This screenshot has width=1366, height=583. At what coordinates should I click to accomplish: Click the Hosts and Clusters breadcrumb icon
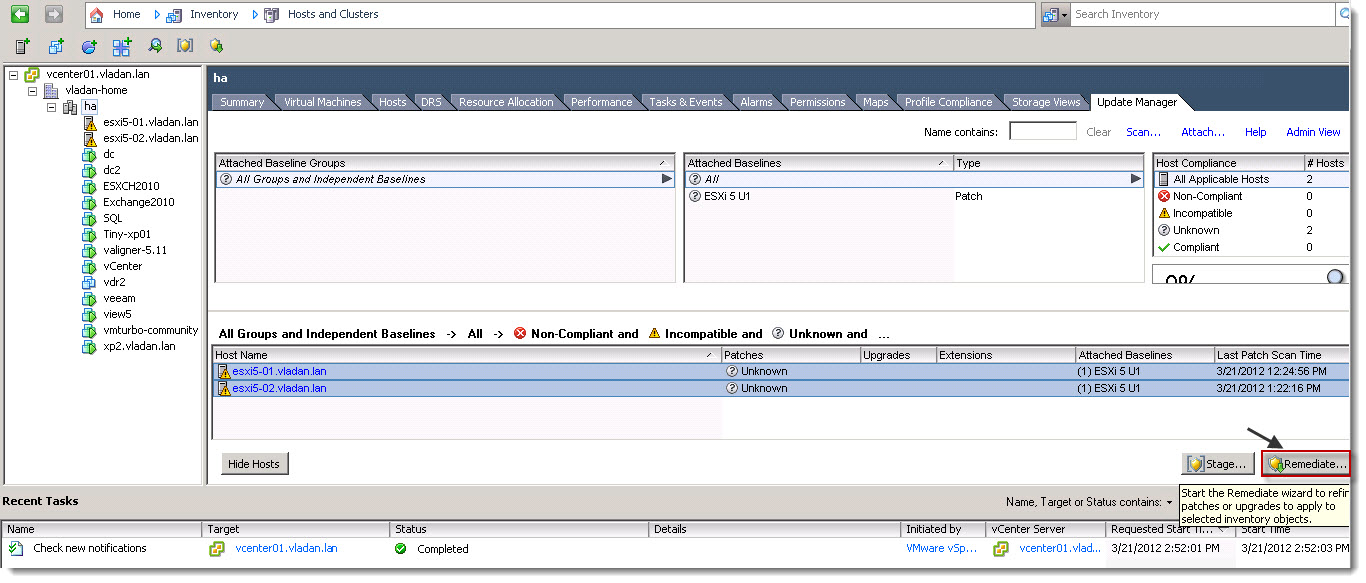coord(271,15)
